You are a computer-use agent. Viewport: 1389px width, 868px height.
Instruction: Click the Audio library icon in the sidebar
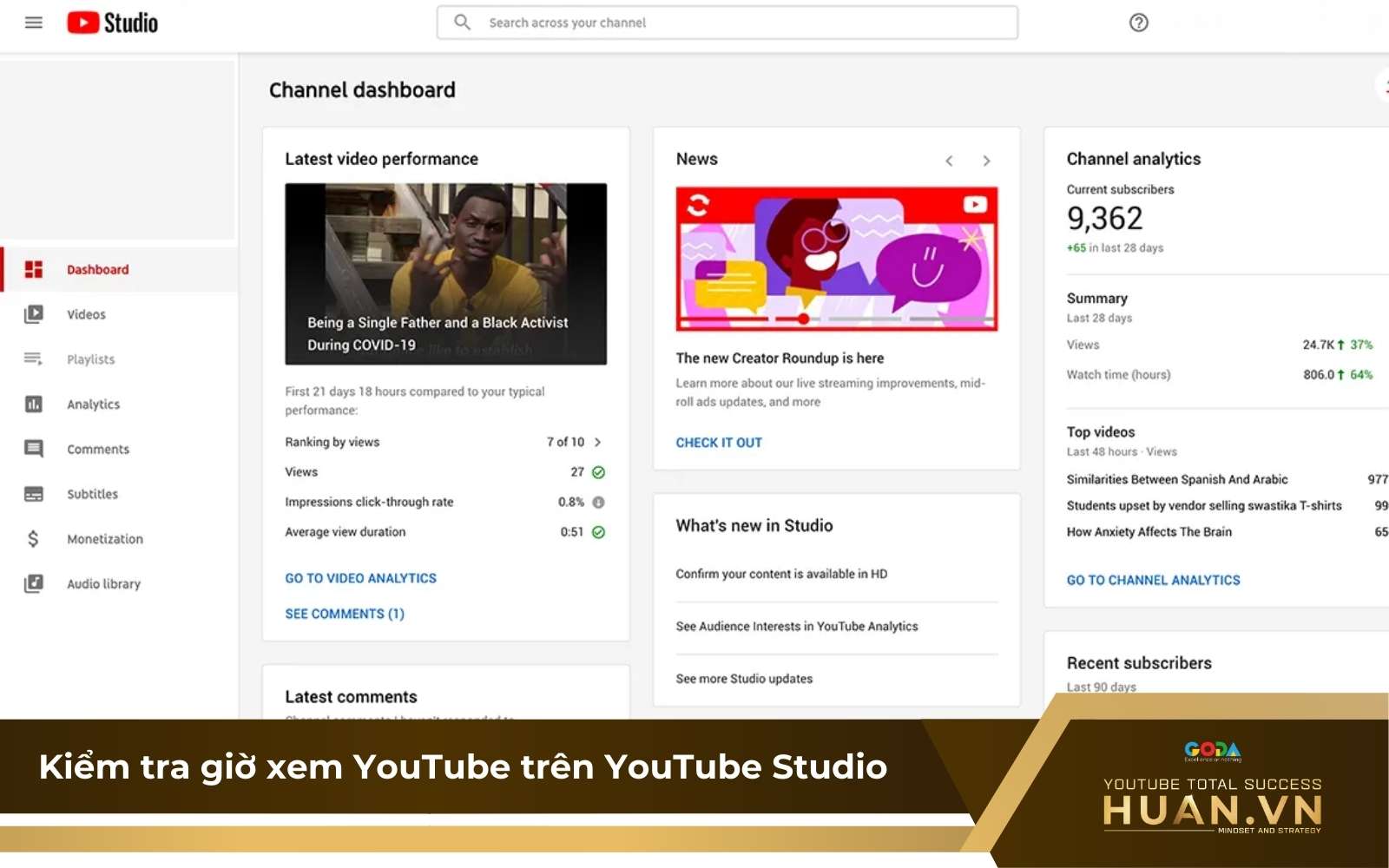(33, 583)
